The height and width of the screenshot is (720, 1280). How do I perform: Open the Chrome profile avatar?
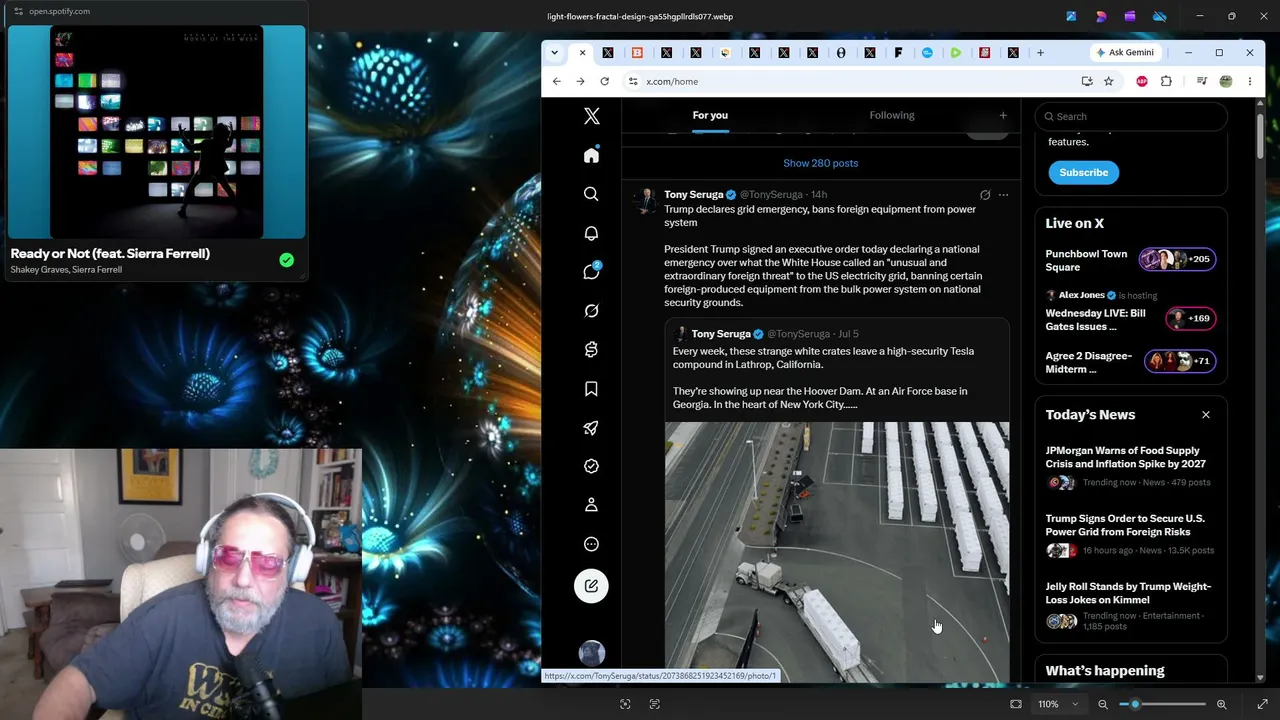1226,81
